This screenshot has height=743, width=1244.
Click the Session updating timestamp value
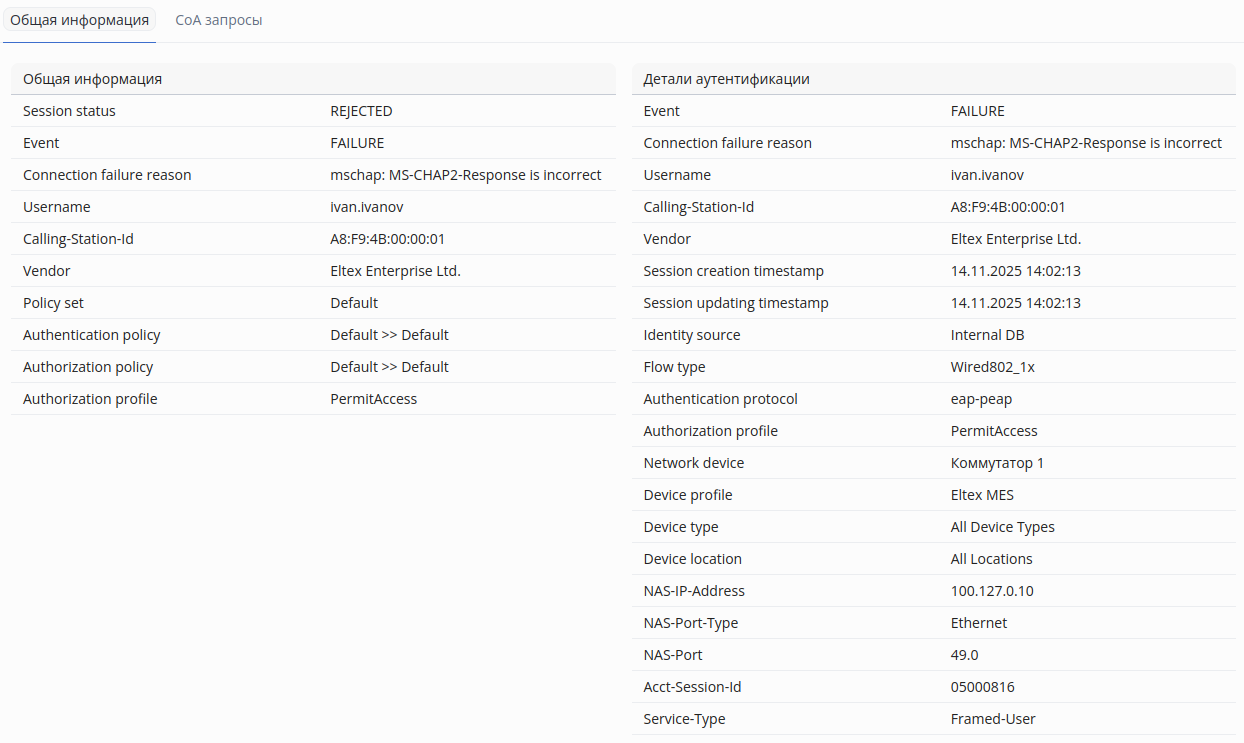point(1015,303)
